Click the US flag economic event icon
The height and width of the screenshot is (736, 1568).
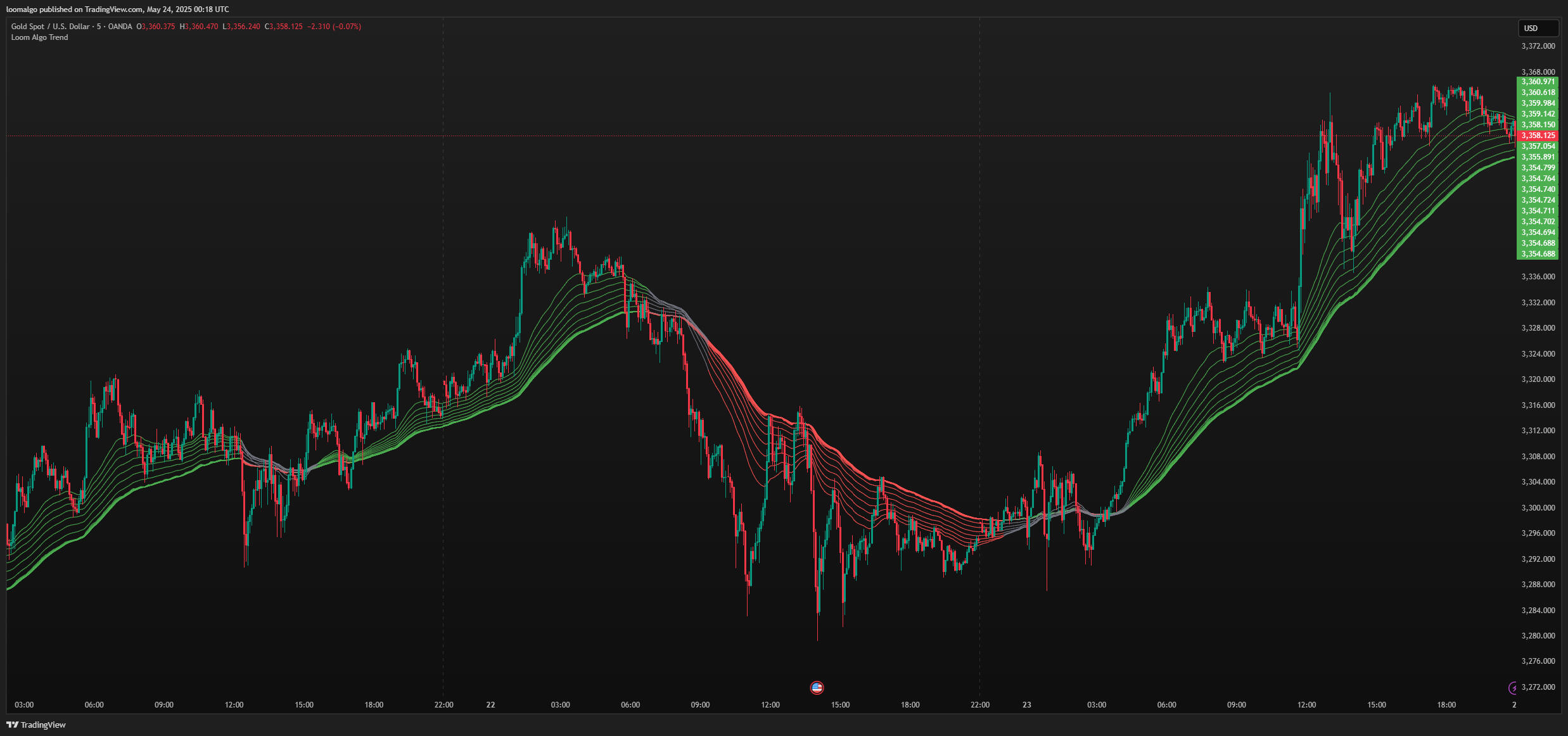click(817, 687)
